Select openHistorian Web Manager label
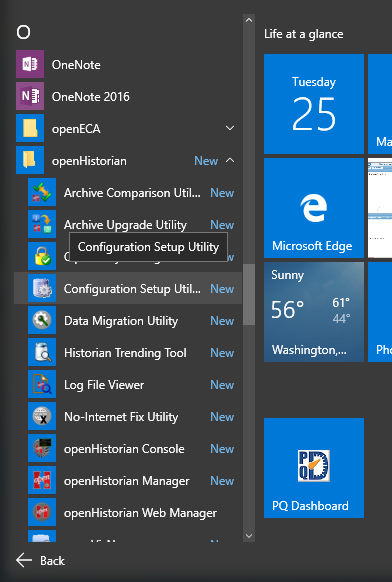 click(140, 513)
